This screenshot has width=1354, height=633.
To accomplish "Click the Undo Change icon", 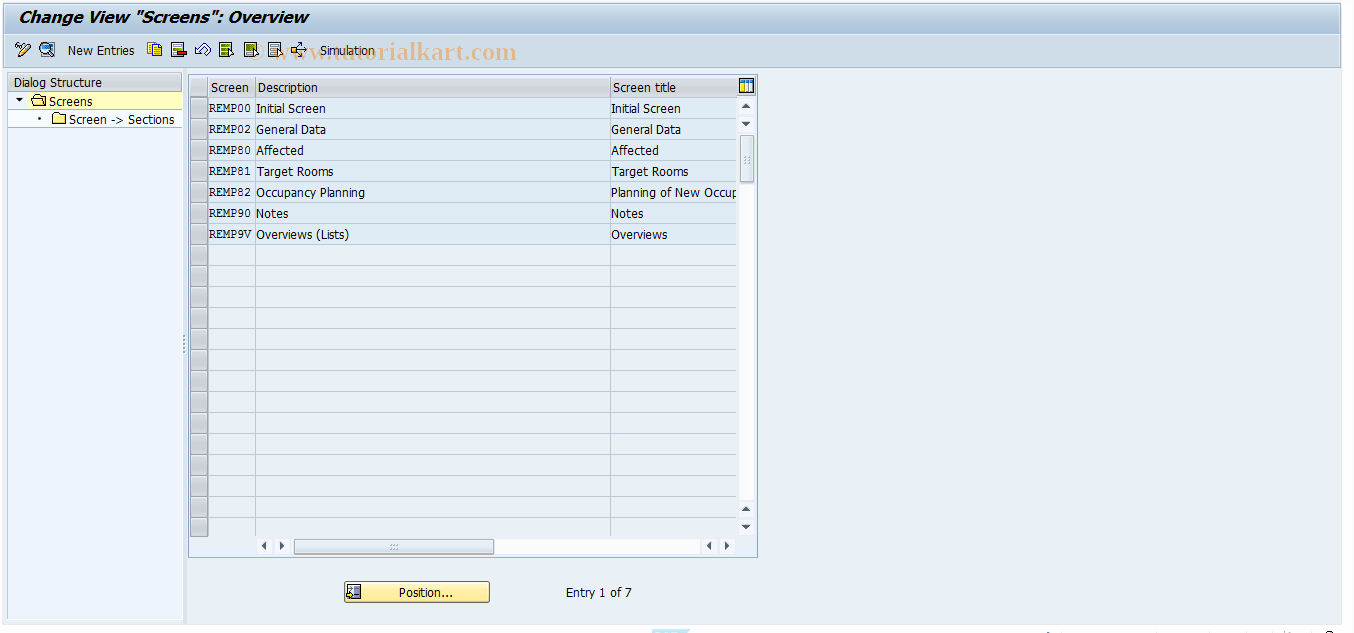I will [203, 49].
